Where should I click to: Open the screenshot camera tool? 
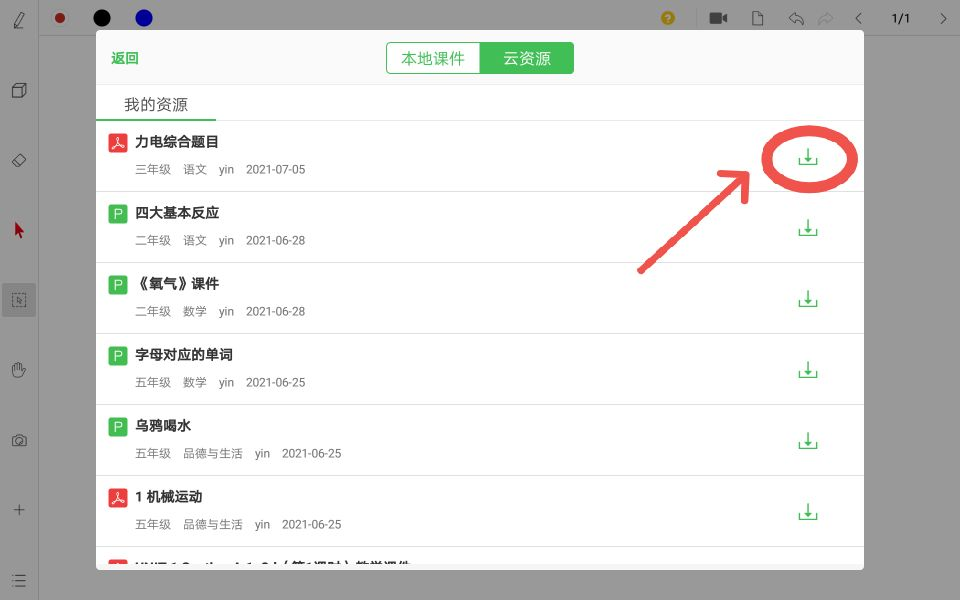click(19, 440)
